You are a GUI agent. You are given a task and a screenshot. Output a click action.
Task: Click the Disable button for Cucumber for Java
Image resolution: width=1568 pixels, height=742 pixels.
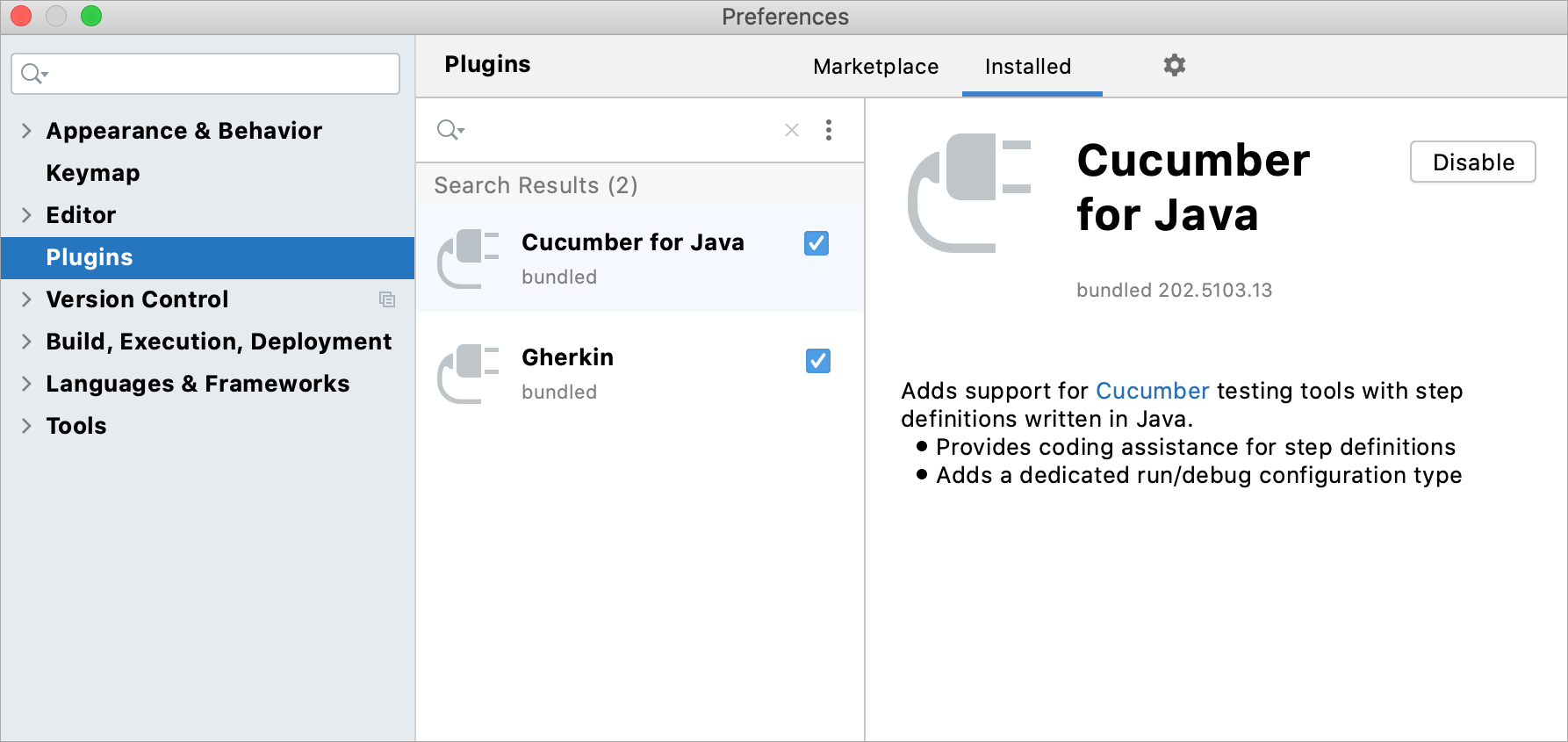click(1471, 162)
